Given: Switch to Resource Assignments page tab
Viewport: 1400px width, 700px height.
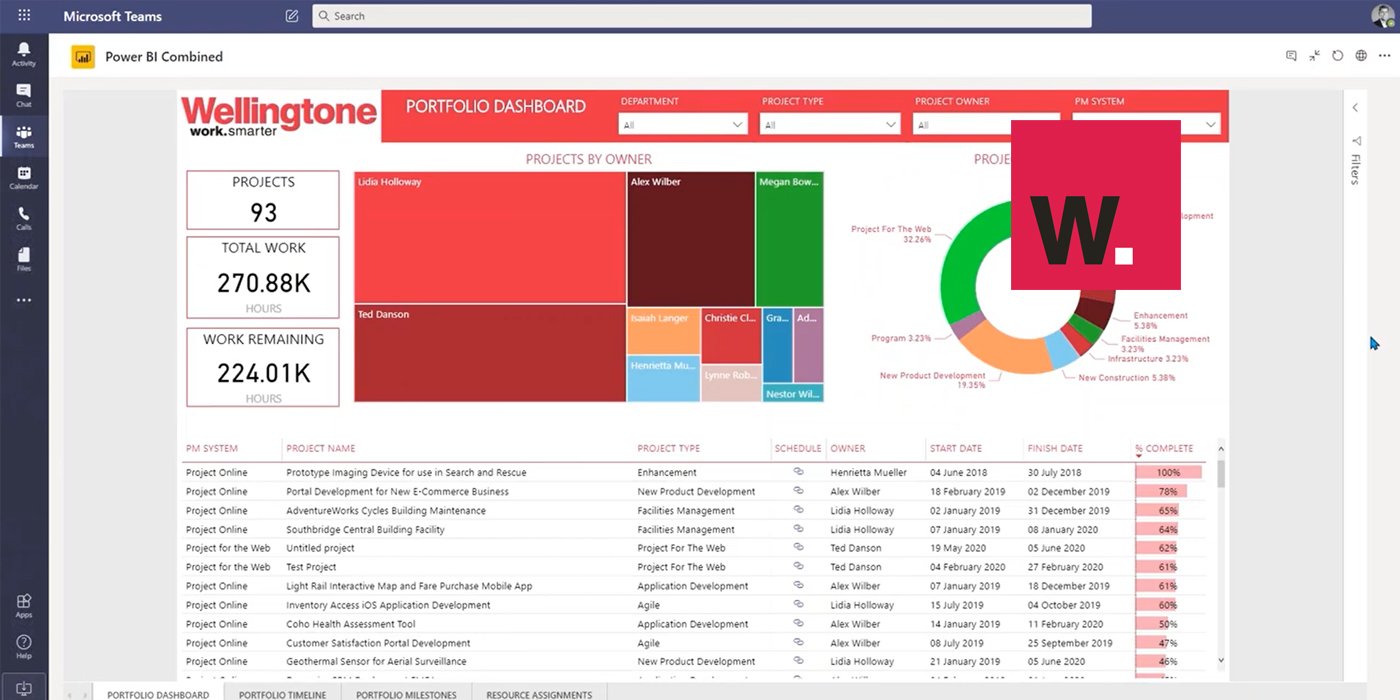Looking at the screenshot, I should [539, 693].
